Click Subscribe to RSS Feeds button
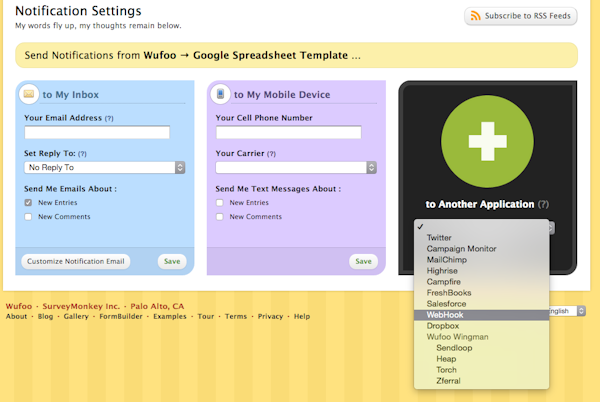The width and height of the screenshot is (600, 402). [x=521, y=16]
